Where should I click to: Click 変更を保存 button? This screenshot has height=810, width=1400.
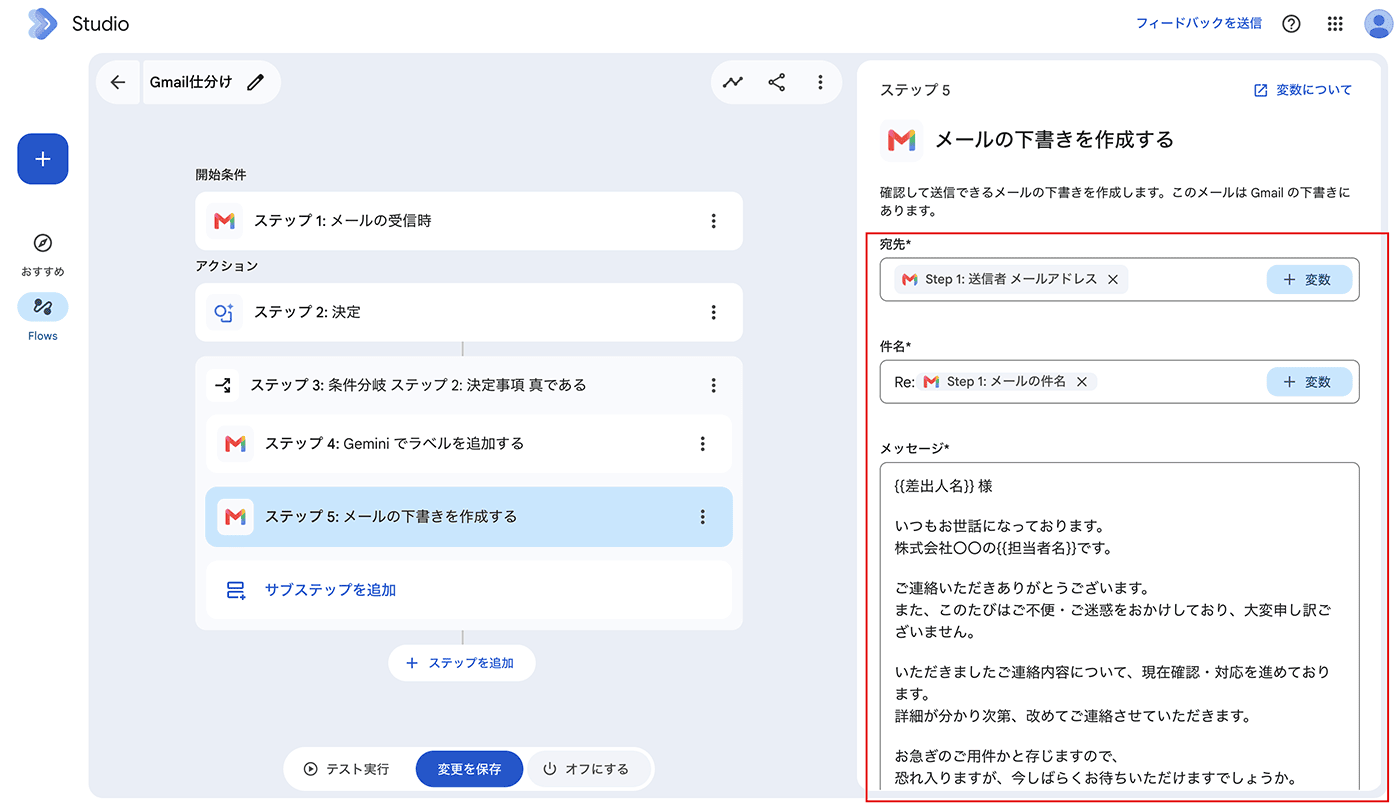click(469, 769)
